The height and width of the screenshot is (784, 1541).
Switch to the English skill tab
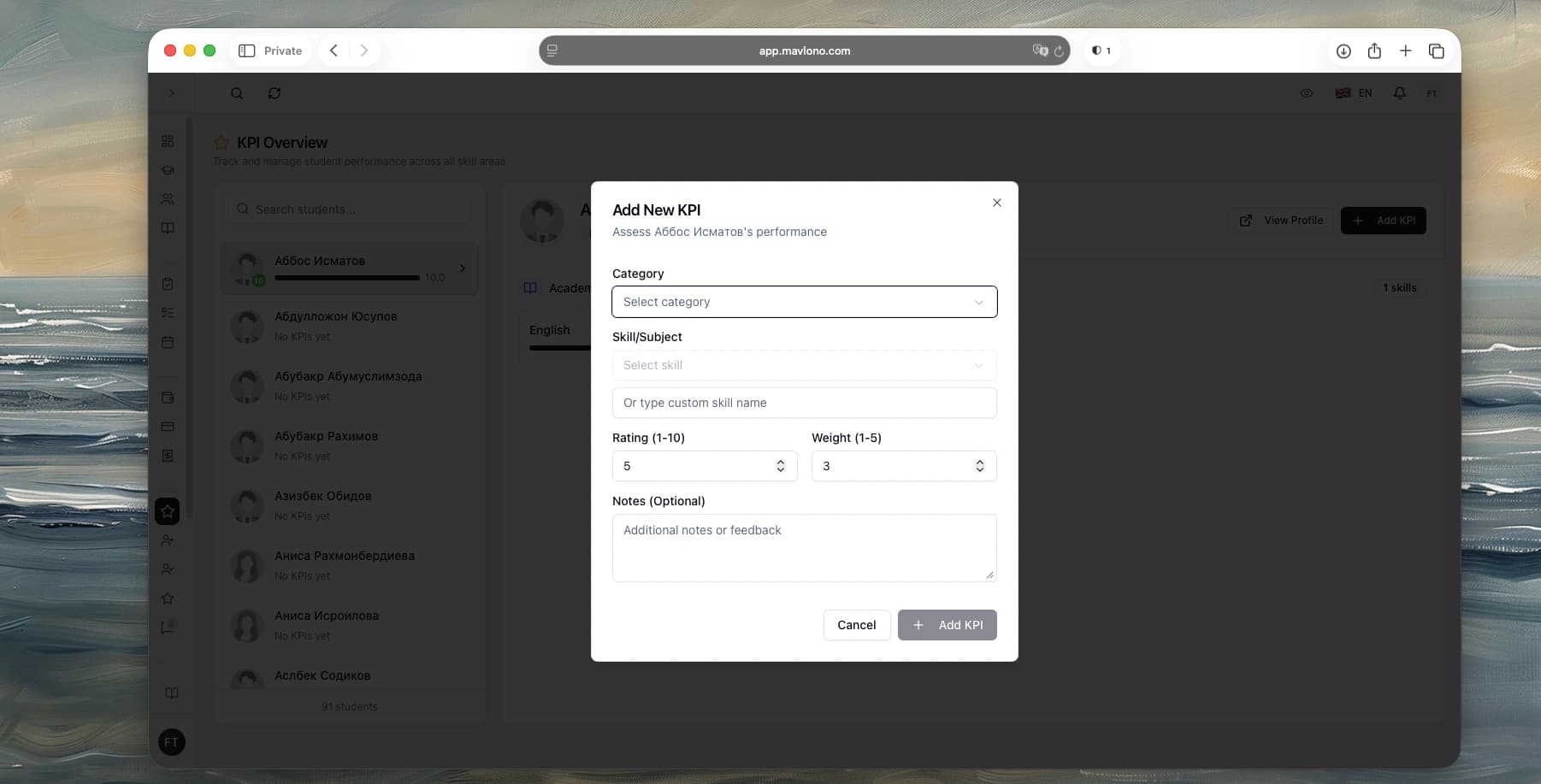pyautogui.click(x=550, y=330)
